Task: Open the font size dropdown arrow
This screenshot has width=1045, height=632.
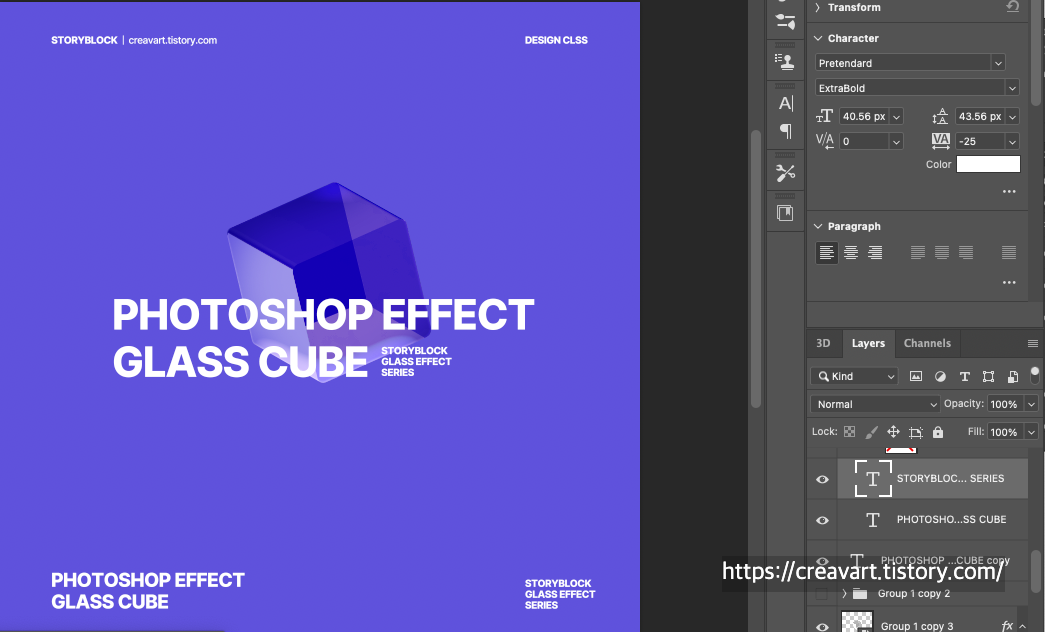Action: 896,117
